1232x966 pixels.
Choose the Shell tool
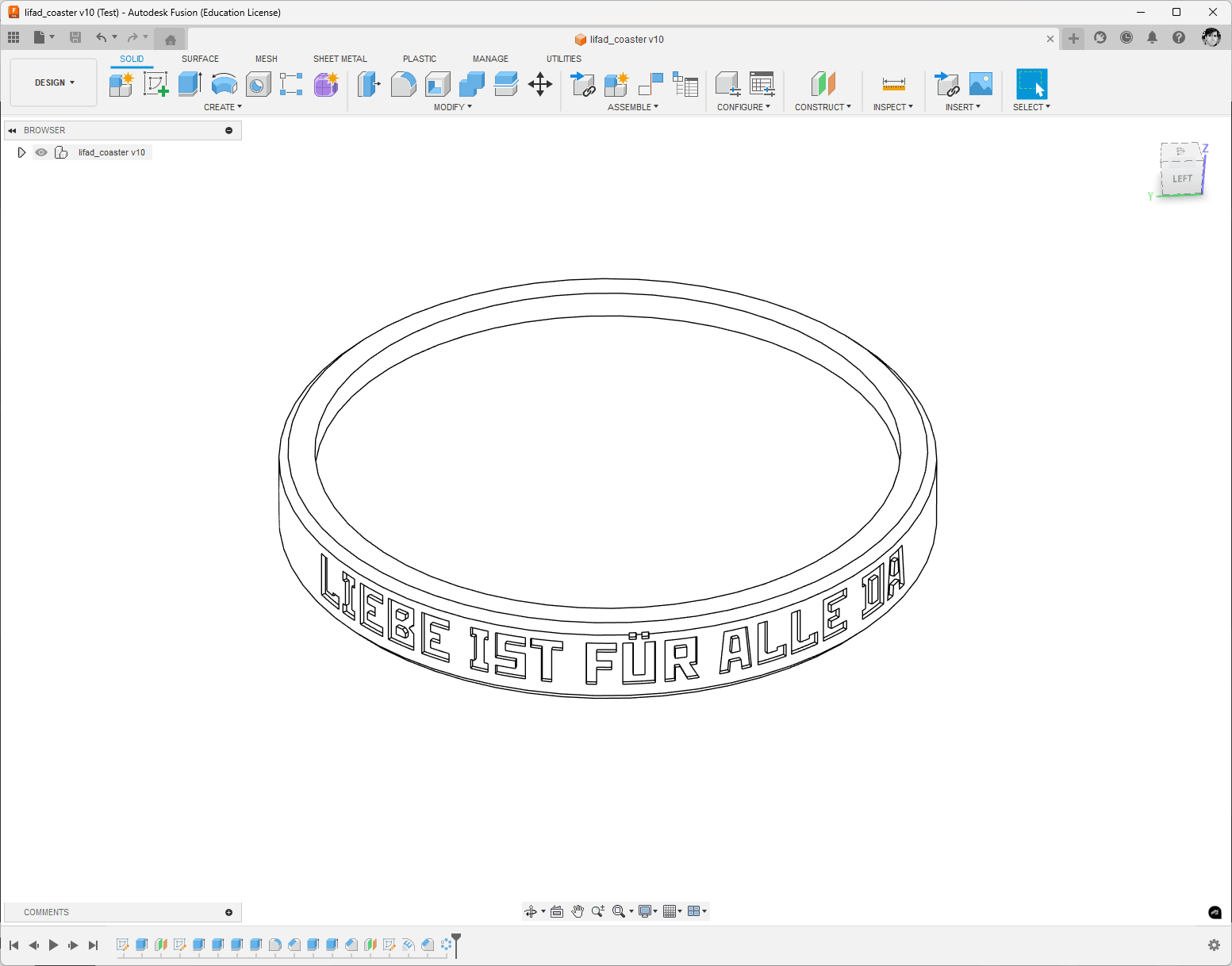pyautogui.click(x=437, y=84)
